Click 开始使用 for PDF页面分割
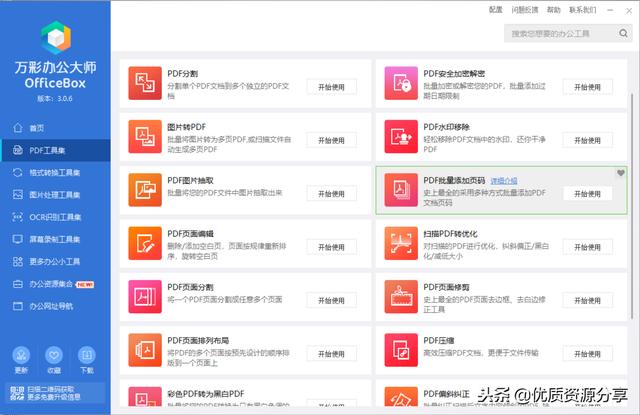 331,301
